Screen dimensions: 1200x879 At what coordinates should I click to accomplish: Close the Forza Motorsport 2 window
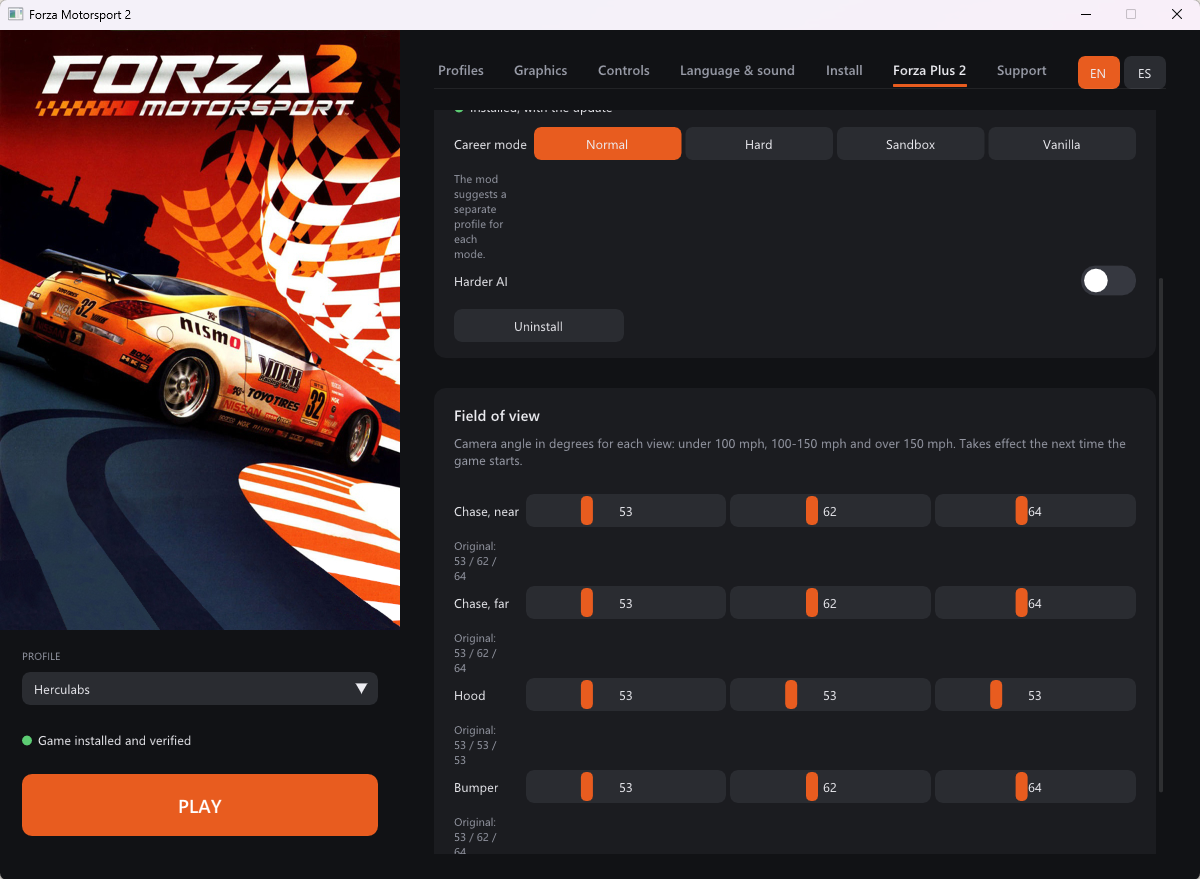click(1177, 15)
